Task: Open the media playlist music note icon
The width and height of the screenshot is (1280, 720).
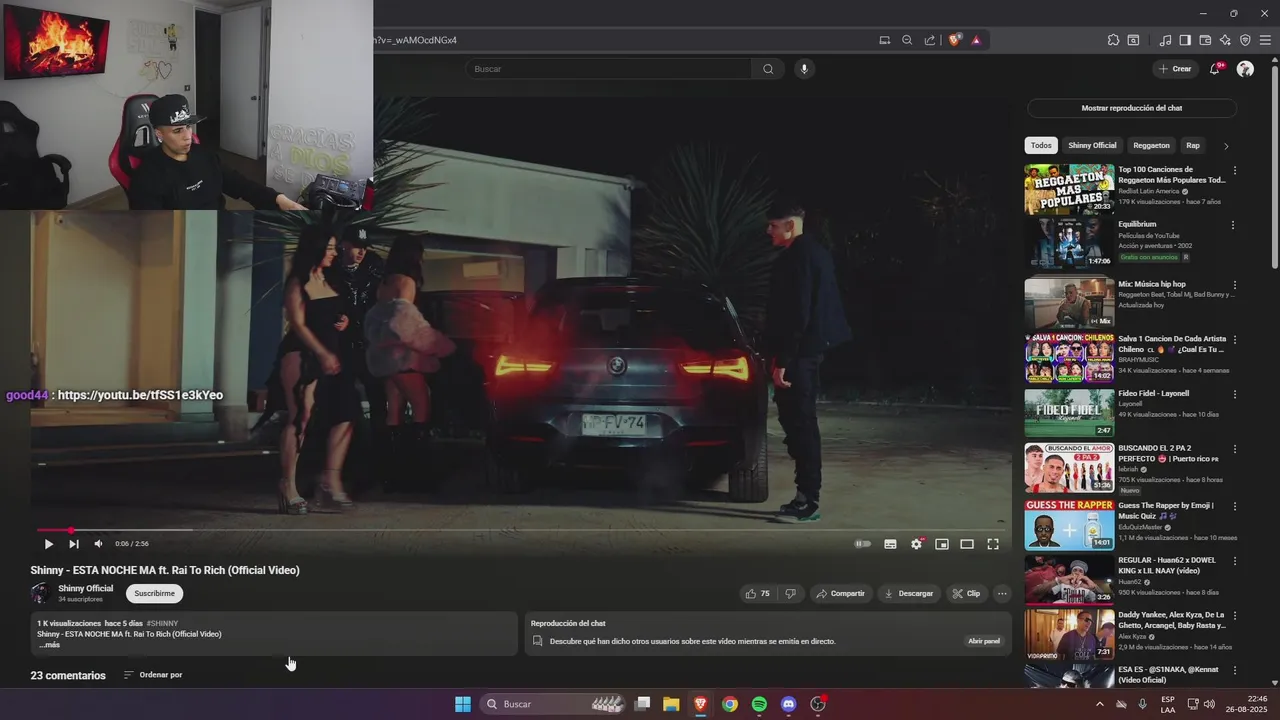Action: click(x=1165, y=40)
